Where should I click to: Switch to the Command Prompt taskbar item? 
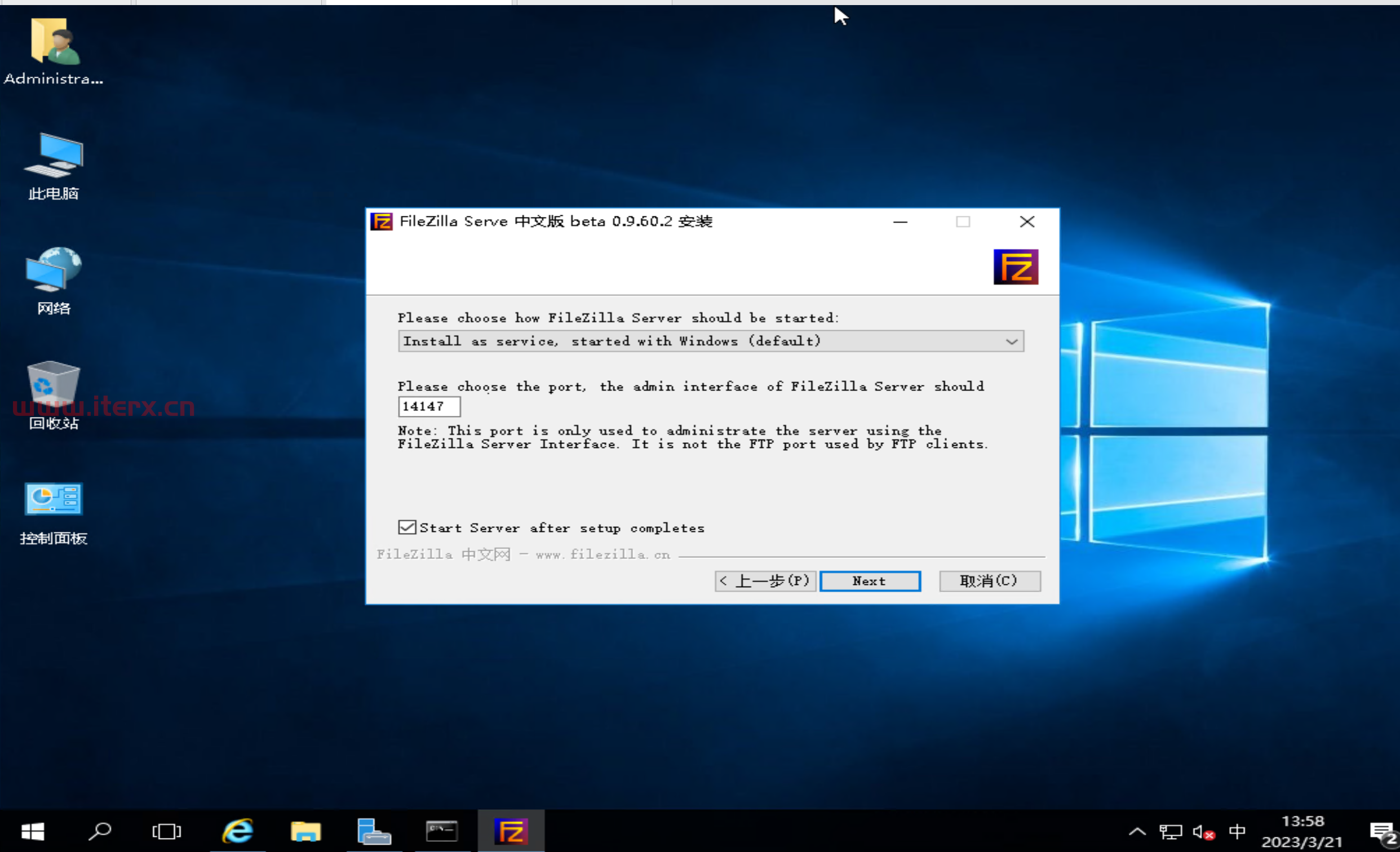point(442,832)
